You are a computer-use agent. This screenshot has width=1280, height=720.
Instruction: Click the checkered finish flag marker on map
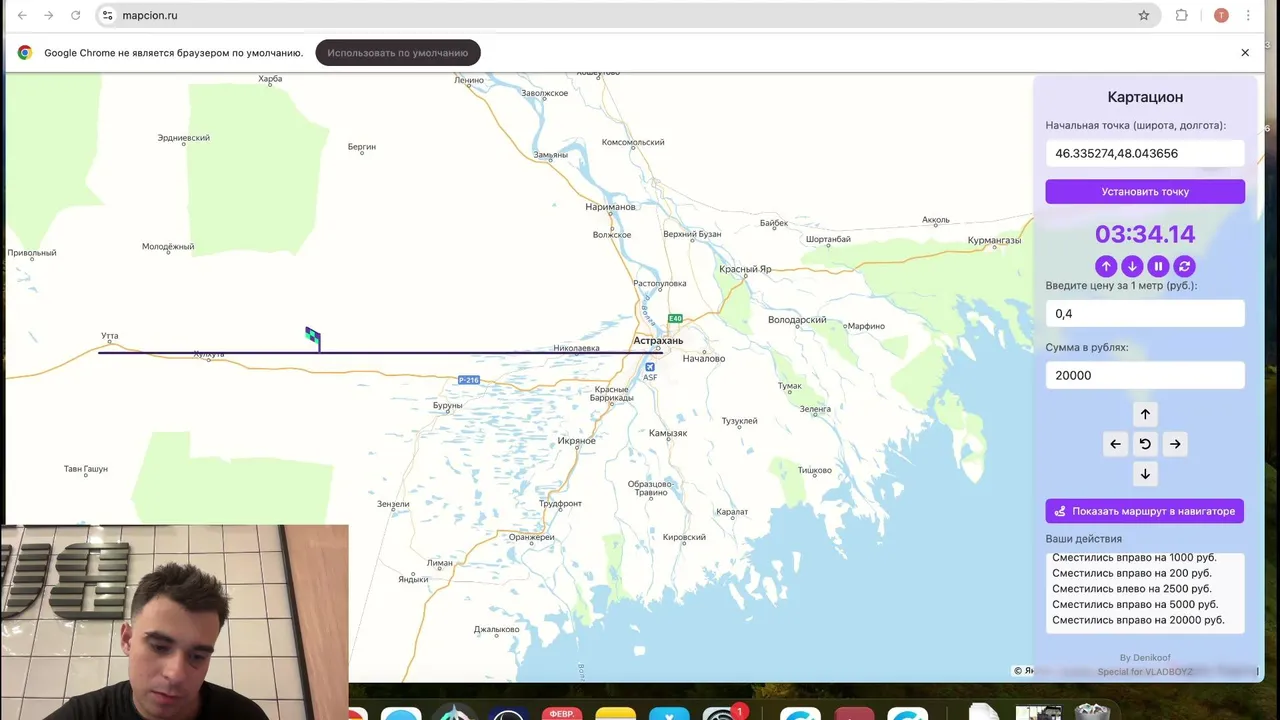pyautogui.click(x=313, y=336)
